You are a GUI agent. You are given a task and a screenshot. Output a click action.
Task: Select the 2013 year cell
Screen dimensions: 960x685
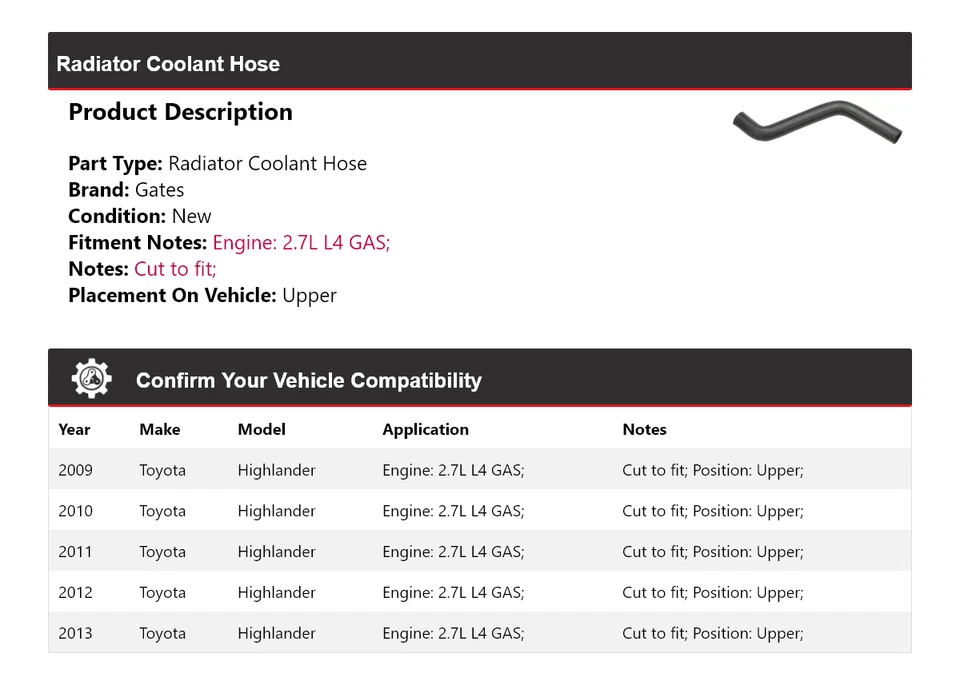point(75,633)
